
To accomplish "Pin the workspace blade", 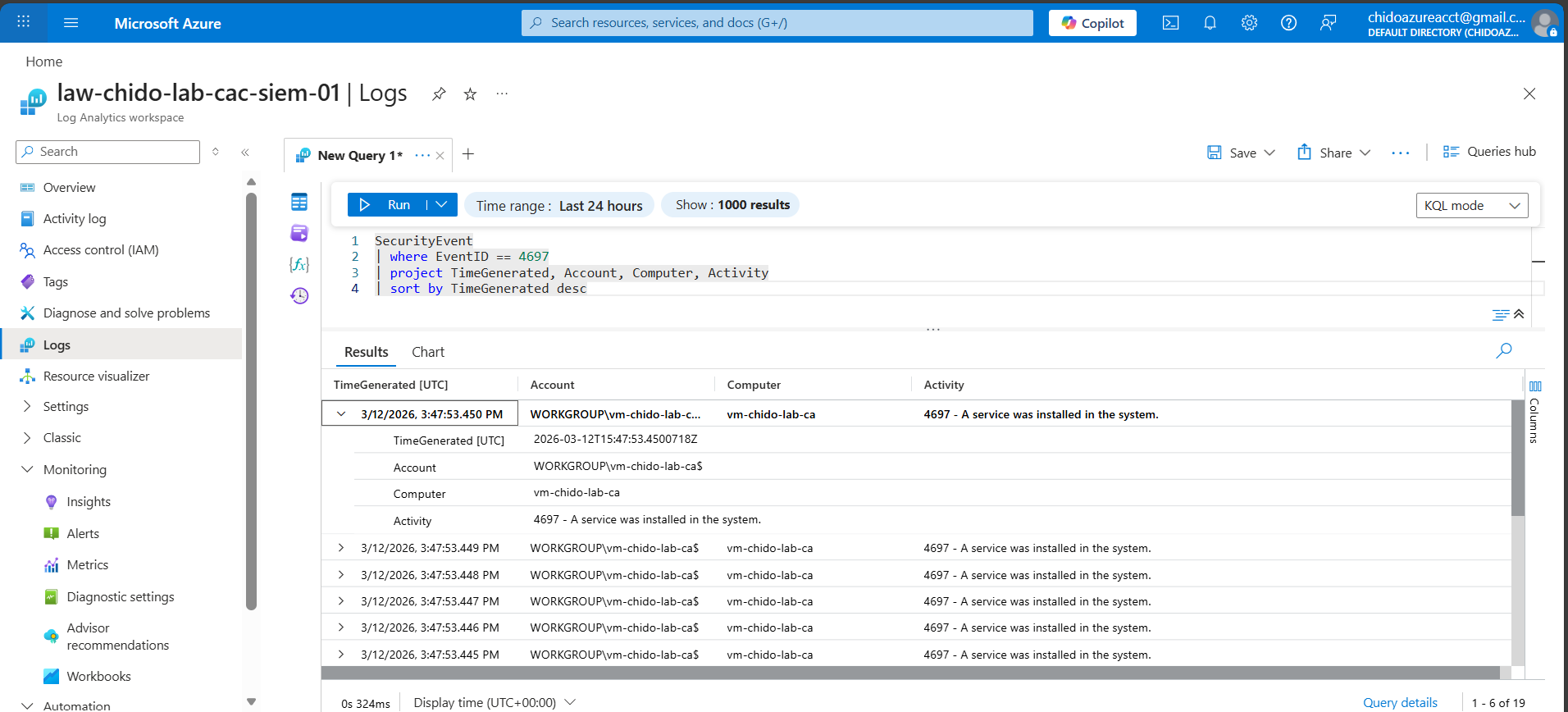I will pyautogui.click(x=439, y=94).
